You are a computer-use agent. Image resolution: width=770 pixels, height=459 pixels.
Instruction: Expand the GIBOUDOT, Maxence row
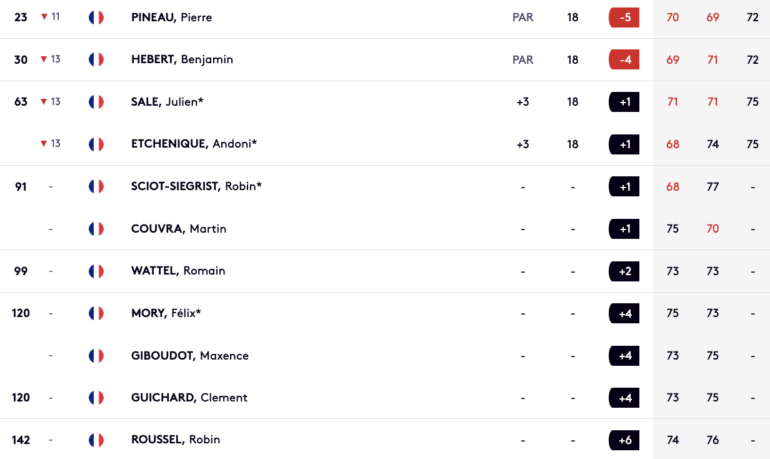point(385,355)
